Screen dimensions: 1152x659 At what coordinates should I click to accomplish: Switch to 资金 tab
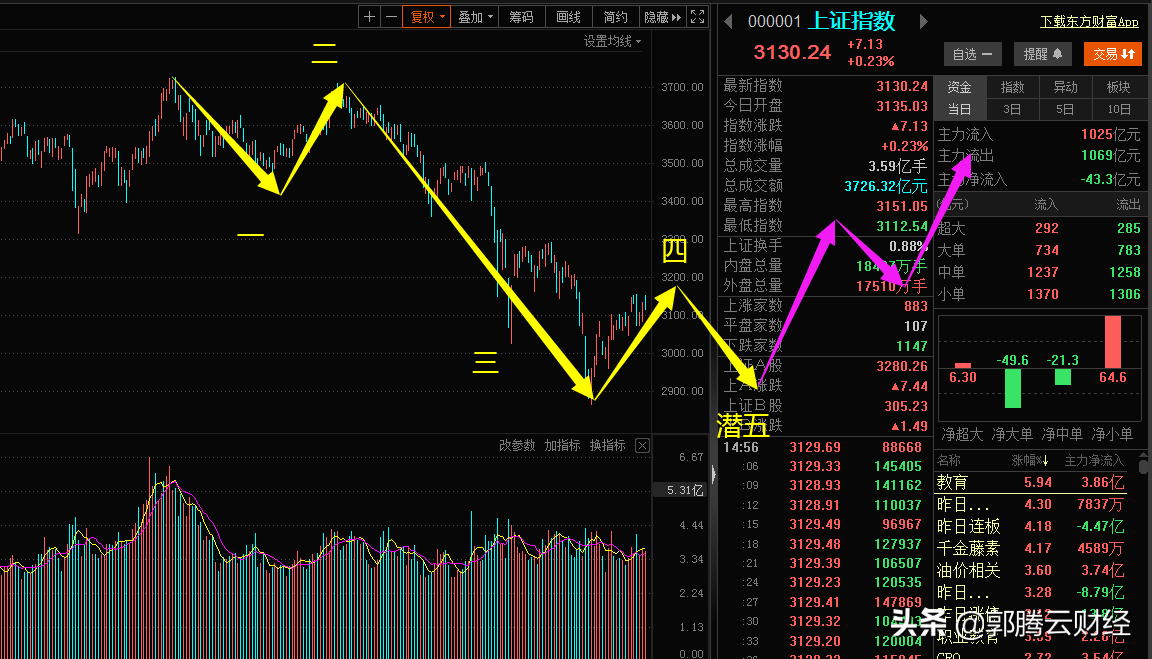(960, 87)
